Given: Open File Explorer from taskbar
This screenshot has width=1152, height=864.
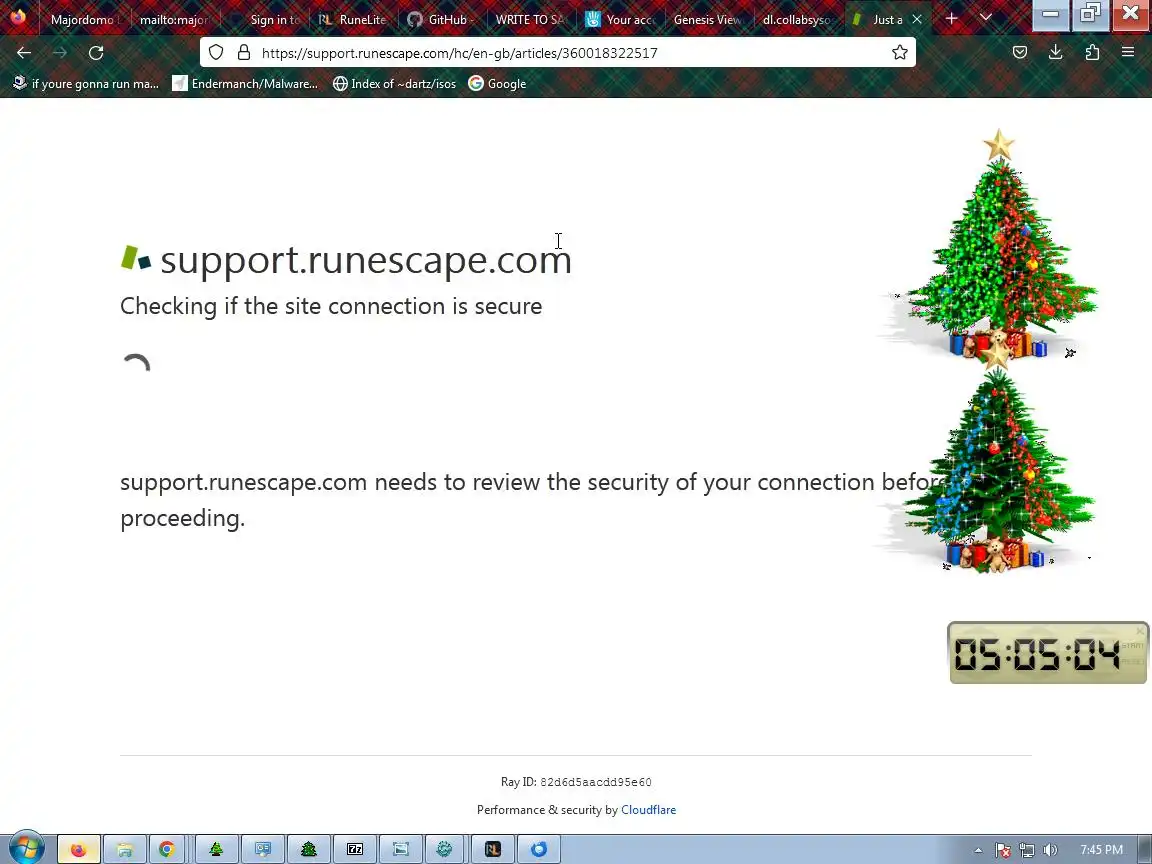Looking at the screenshot, I should pyautogui.click(x=125, y=849).
